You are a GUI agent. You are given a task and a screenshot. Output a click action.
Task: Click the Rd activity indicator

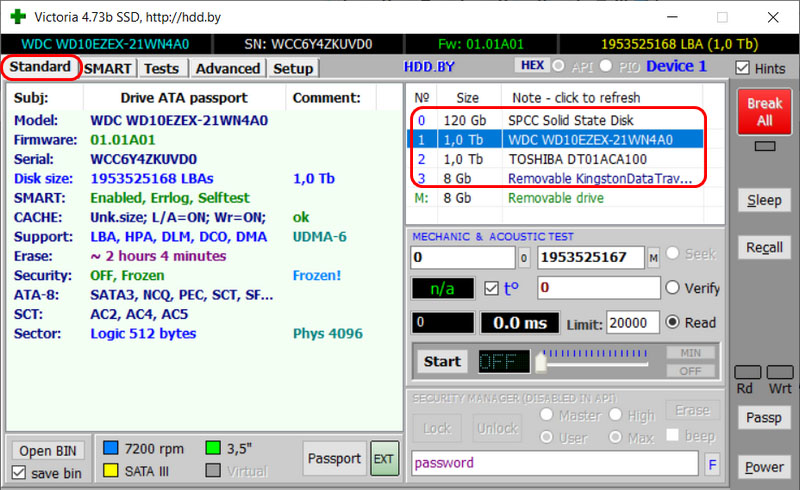click(x=747, y=372)
